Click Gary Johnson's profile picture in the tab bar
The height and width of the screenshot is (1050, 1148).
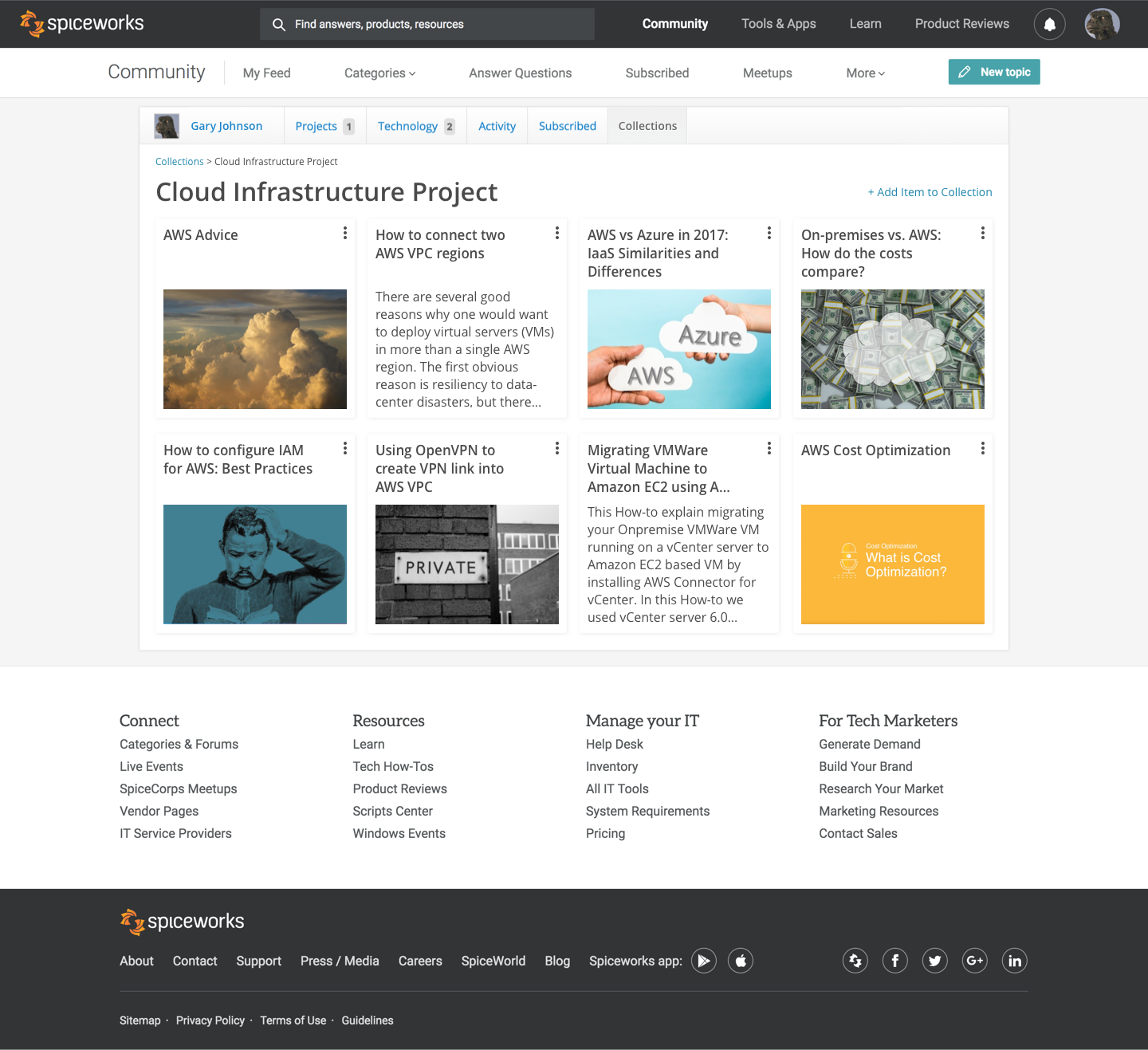(x=167, y=126)
